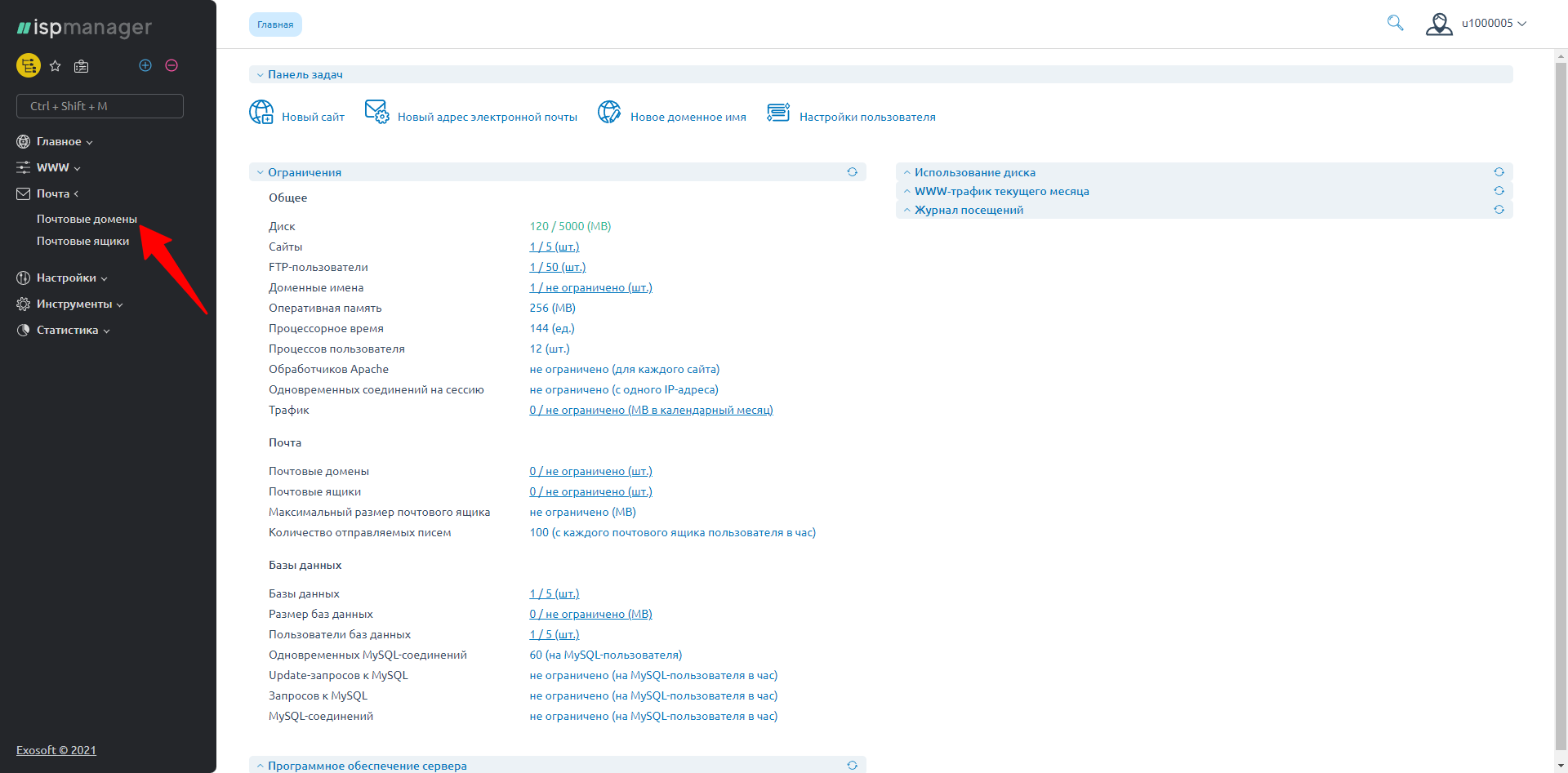Refresh the Restrictions block
This screenshot has width=1568, height=773.
(x=852, y=172)
